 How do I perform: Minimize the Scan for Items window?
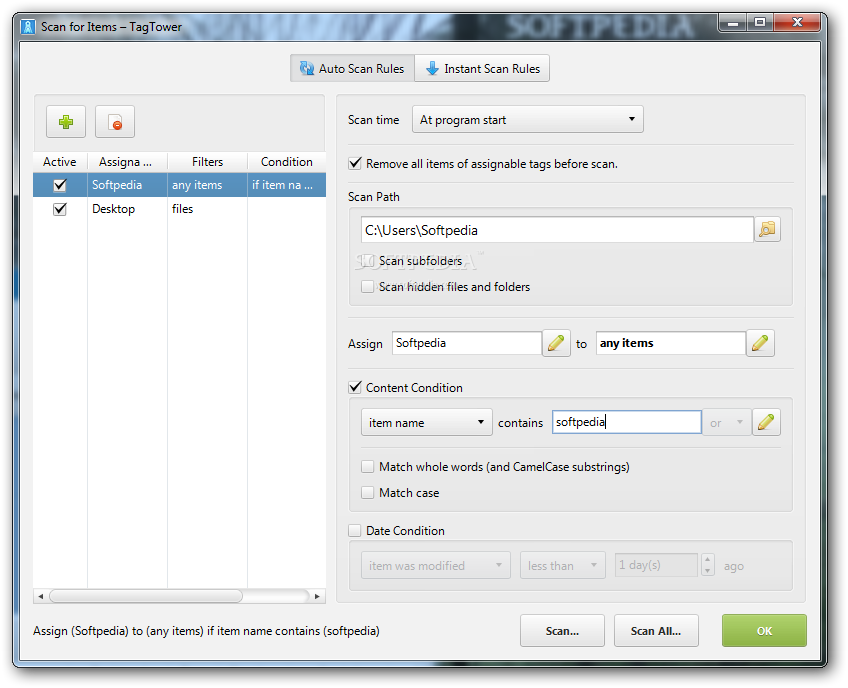coord(733,23)
